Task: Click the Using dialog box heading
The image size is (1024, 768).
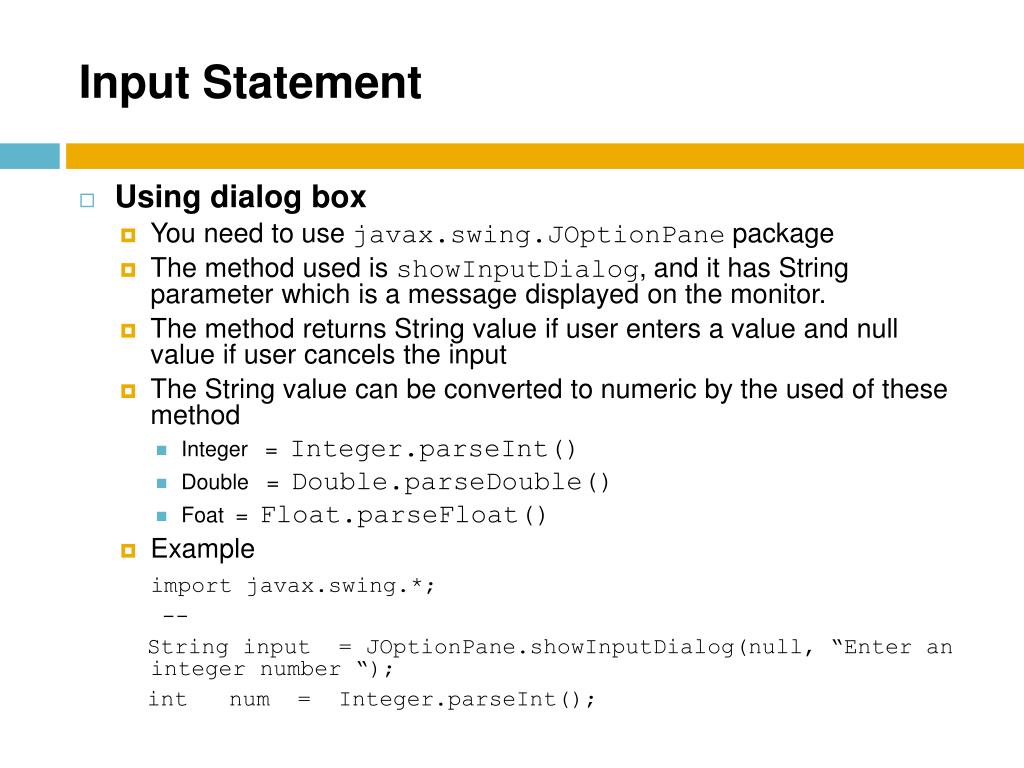Action: click(240, 197)
